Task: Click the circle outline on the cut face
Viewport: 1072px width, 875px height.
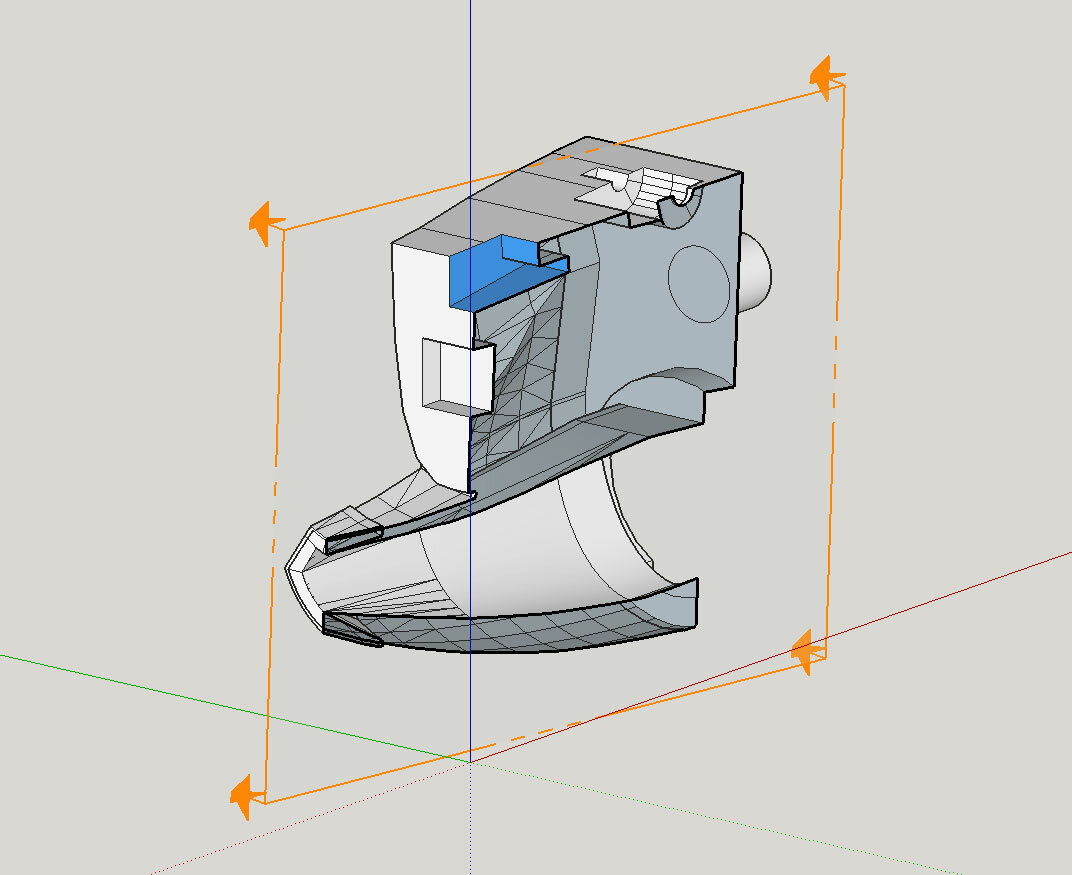Action: tap(699, 284)
